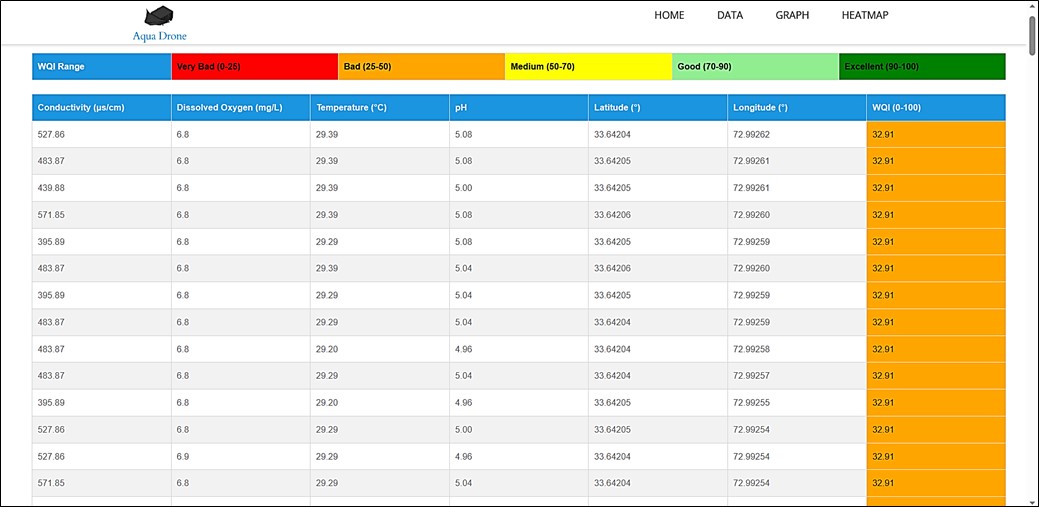
Task: Click the WQI (0-100) column header
Action: click(x=936, y=107)
